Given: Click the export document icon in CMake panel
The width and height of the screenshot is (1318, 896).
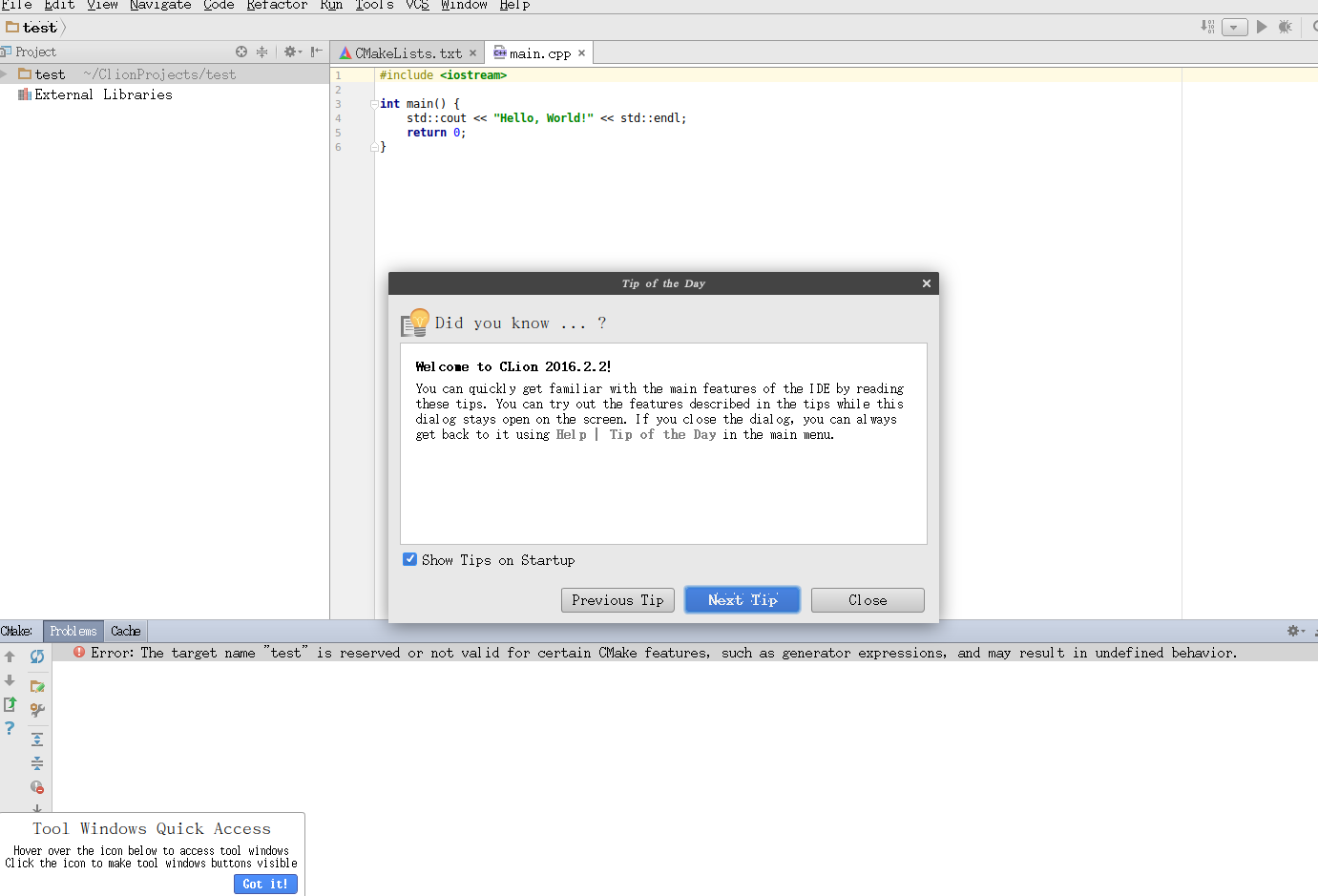Looking at the screenshot, I should 10,704.
